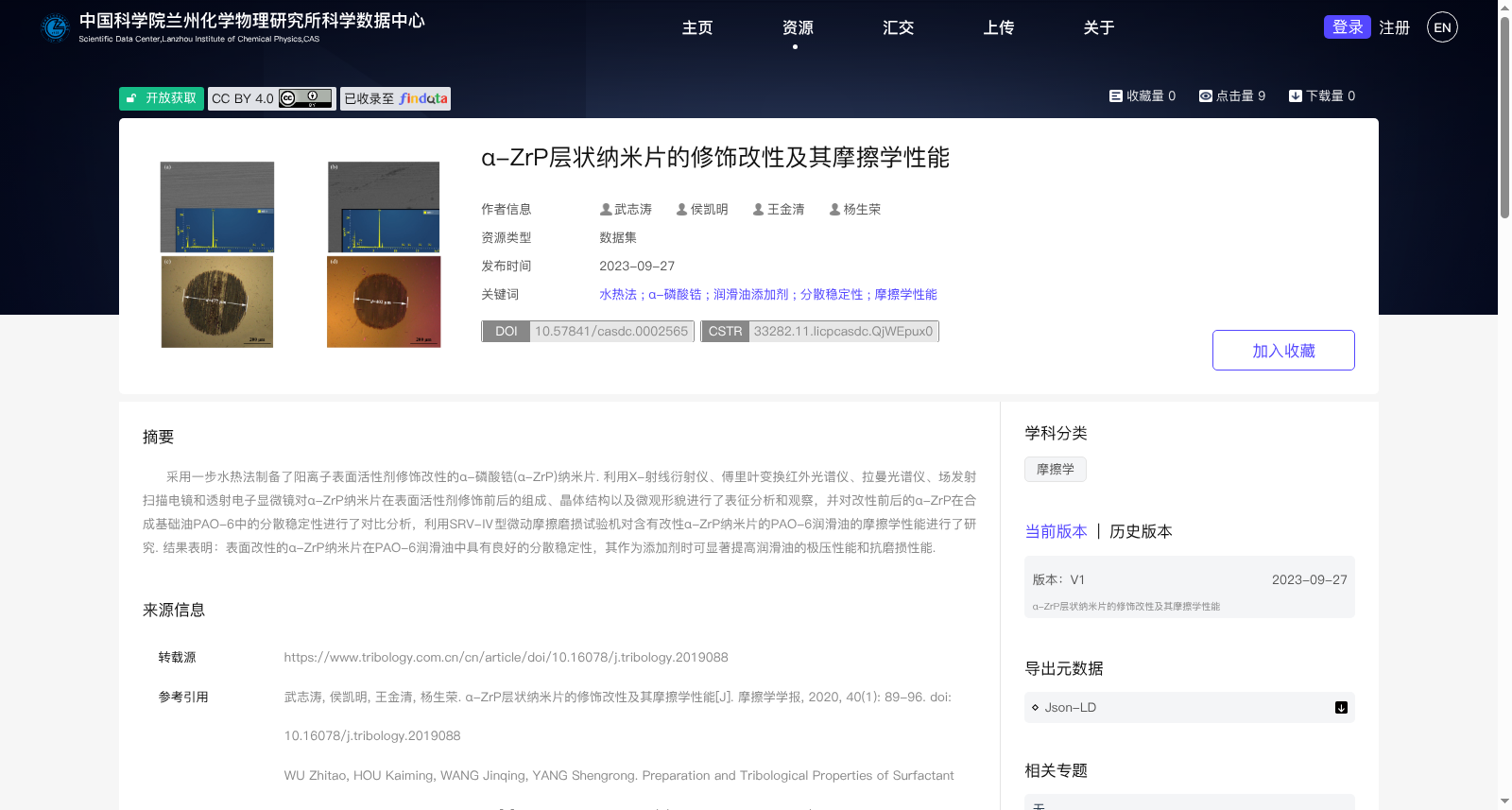This screenshot has width=1512, height=810.
Task: Click the dataset title text
Action: click(x=715, y=158)
